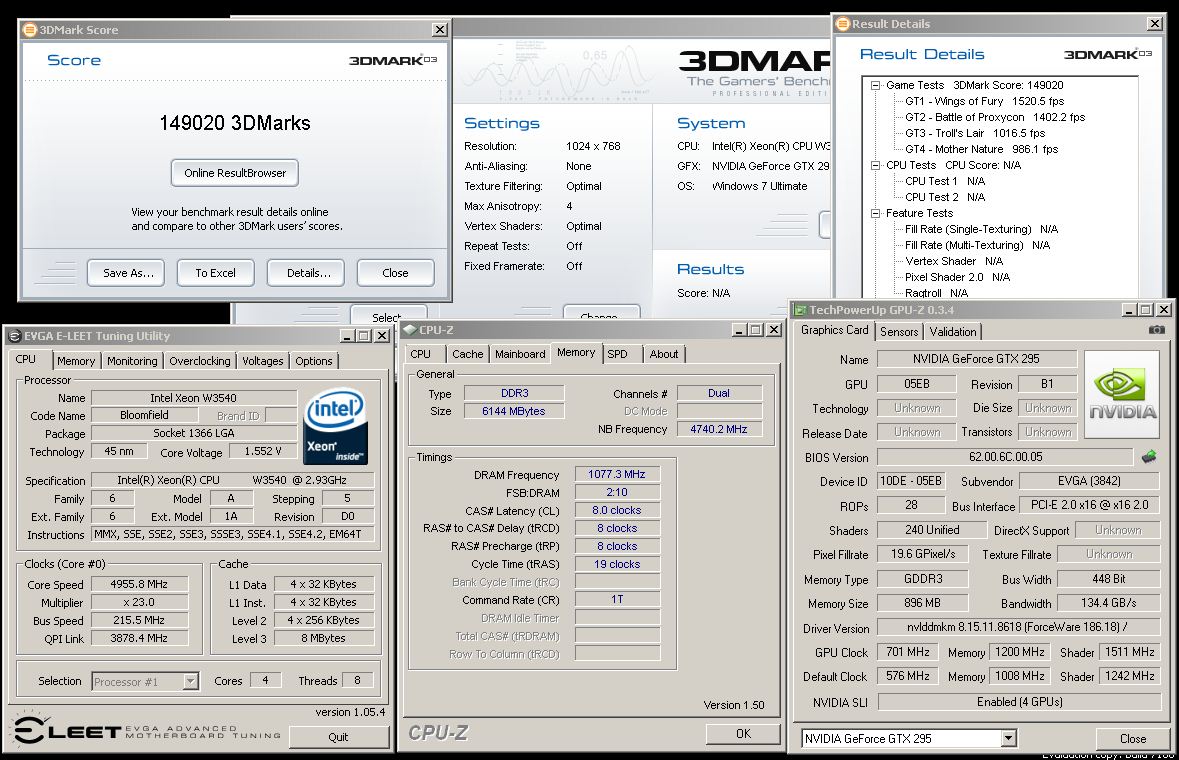Click the GPU Clock 701 MHz field
This screenshot has height=760, width=1179.
click(908, 653)
